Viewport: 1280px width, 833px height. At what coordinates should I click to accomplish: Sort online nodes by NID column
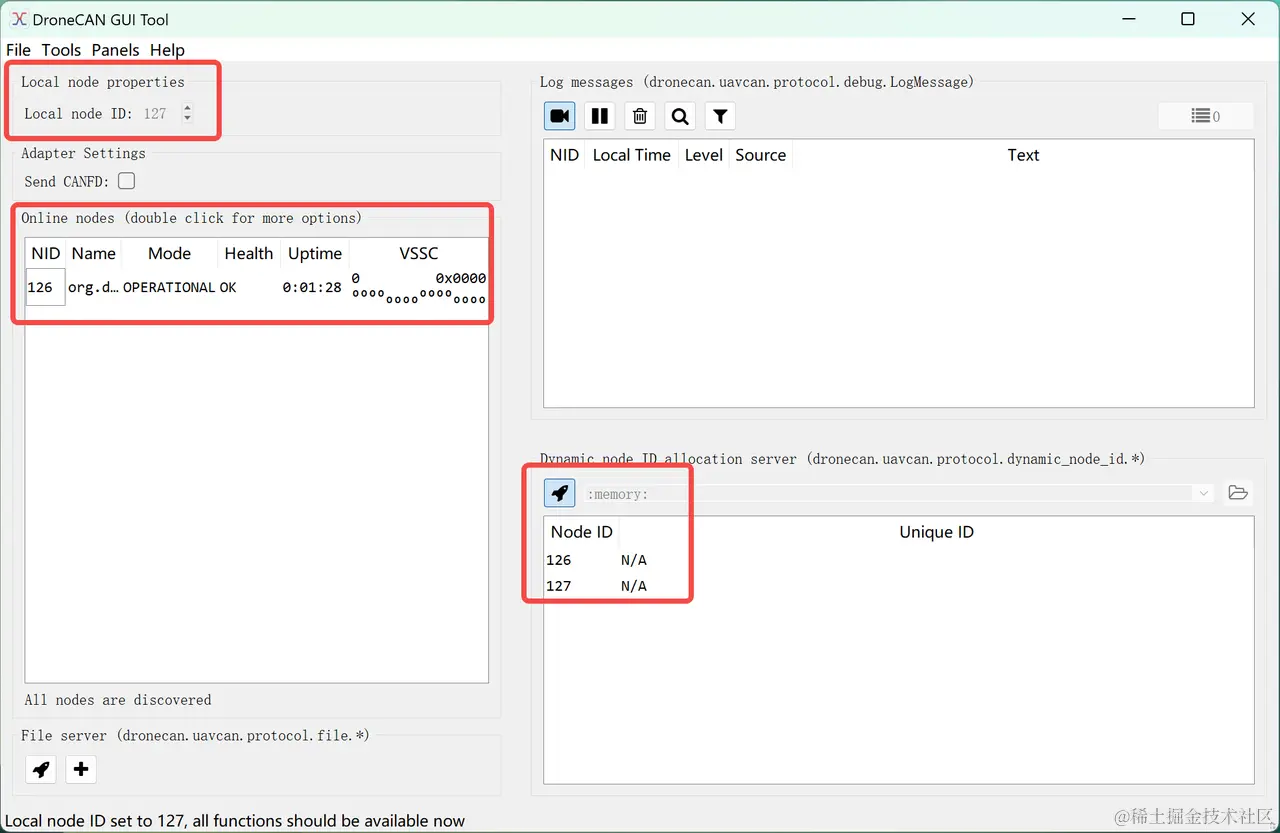pyautogui.click(x=46, y=253)
